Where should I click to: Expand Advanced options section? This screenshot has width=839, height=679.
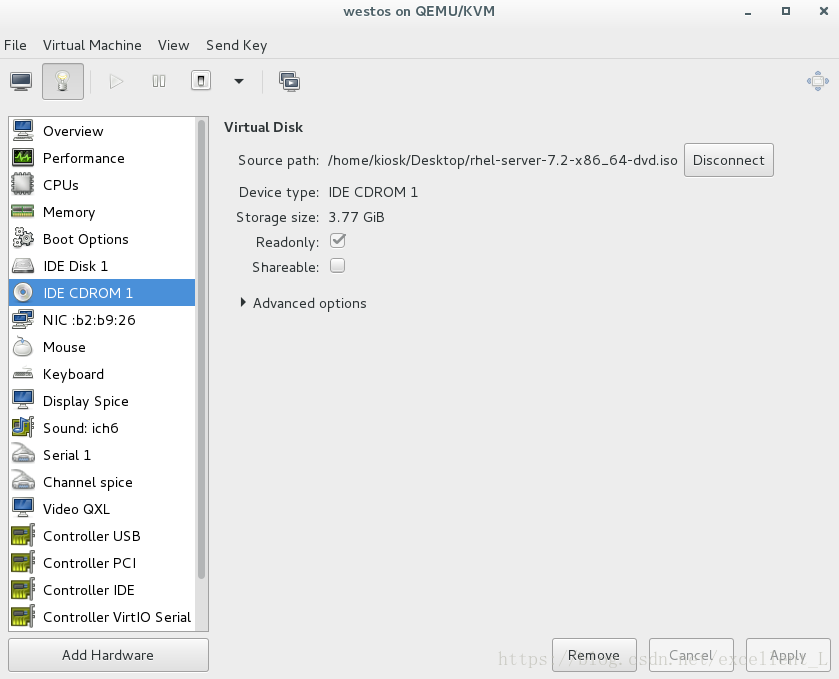click(303, 303)
